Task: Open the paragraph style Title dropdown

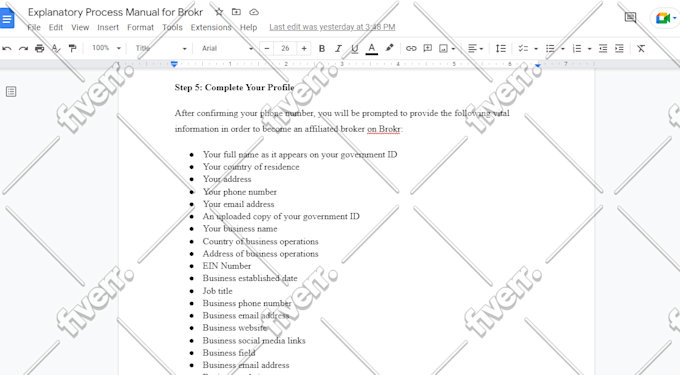Action: tap(160, 48)
